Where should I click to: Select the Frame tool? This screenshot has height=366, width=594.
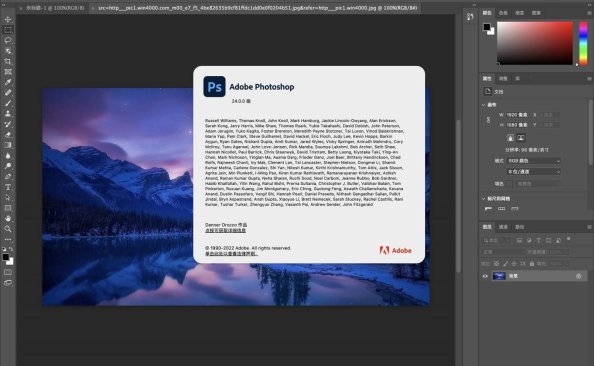point(8,72)
